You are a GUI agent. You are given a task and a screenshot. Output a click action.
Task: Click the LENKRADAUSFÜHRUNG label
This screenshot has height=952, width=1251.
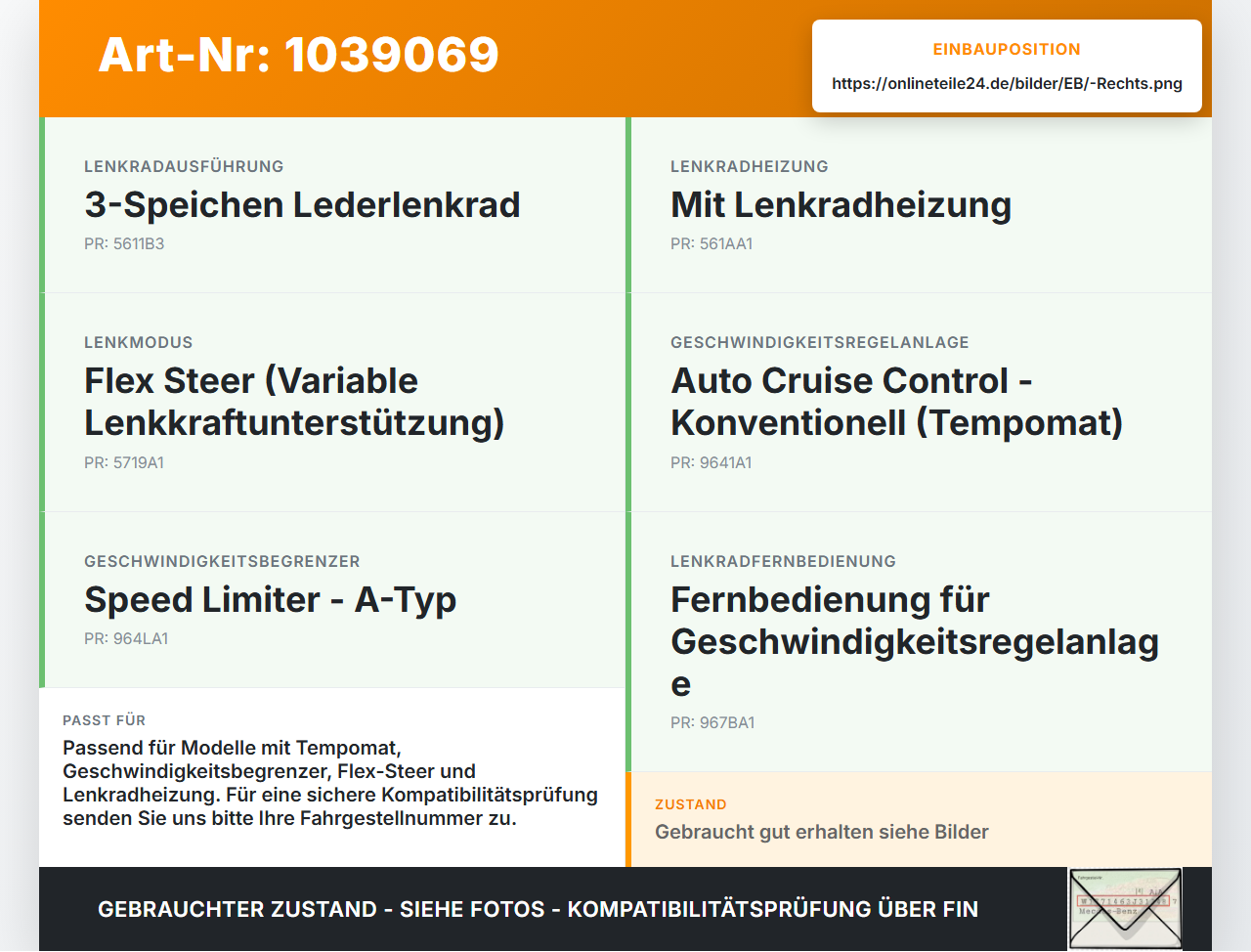tap(184, 166)
